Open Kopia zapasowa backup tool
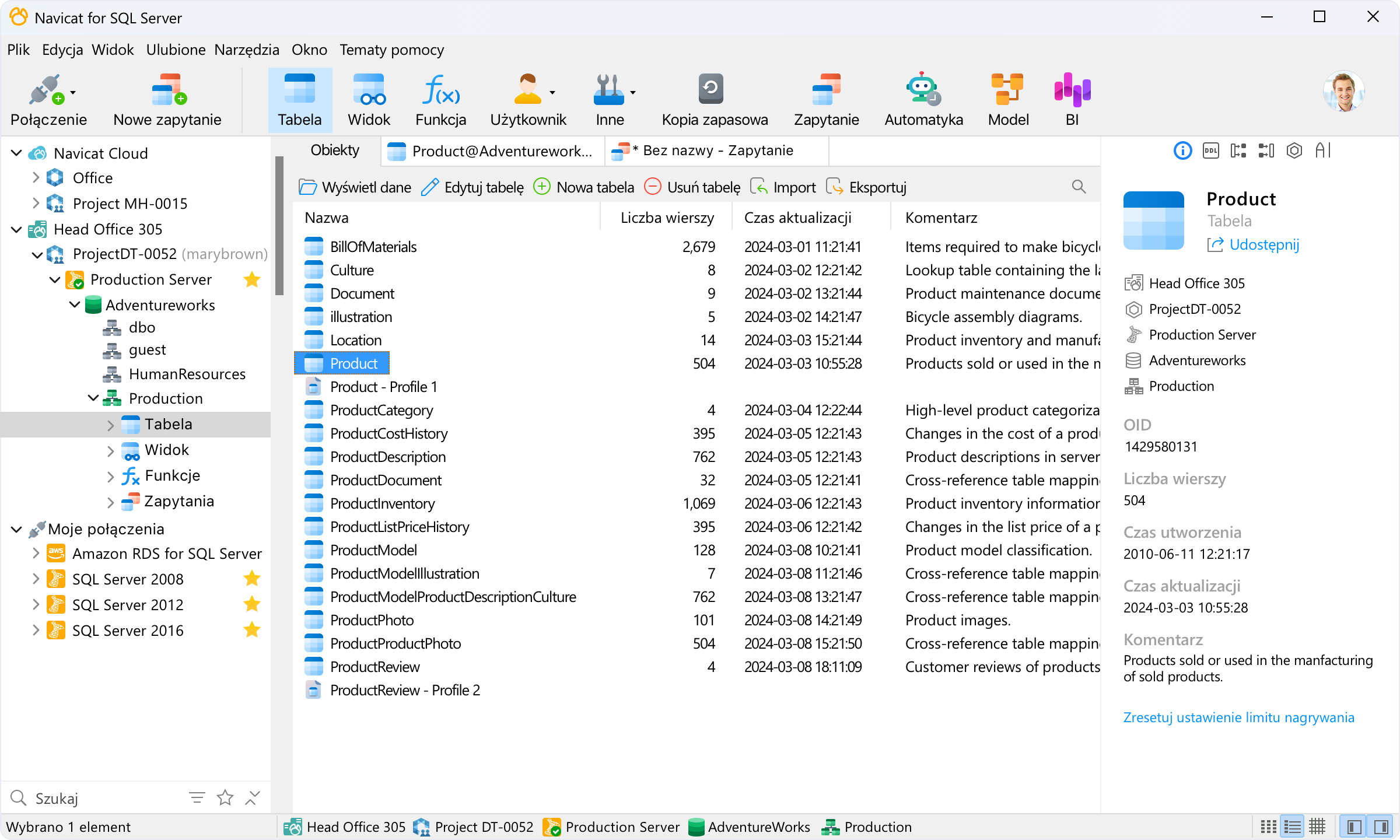 tap(715, 100)
